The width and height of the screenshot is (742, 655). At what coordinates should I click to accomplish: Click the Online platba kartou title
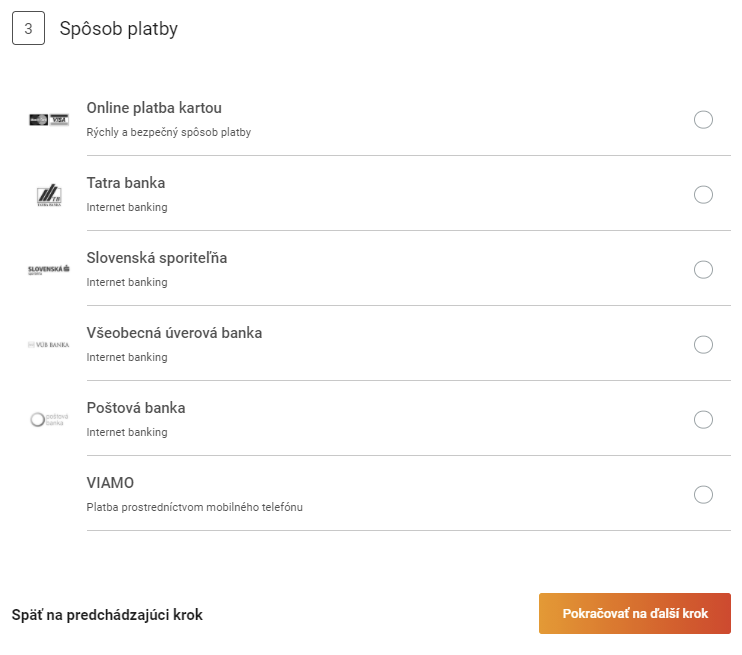pyautogui.click(x=154, y=108)
